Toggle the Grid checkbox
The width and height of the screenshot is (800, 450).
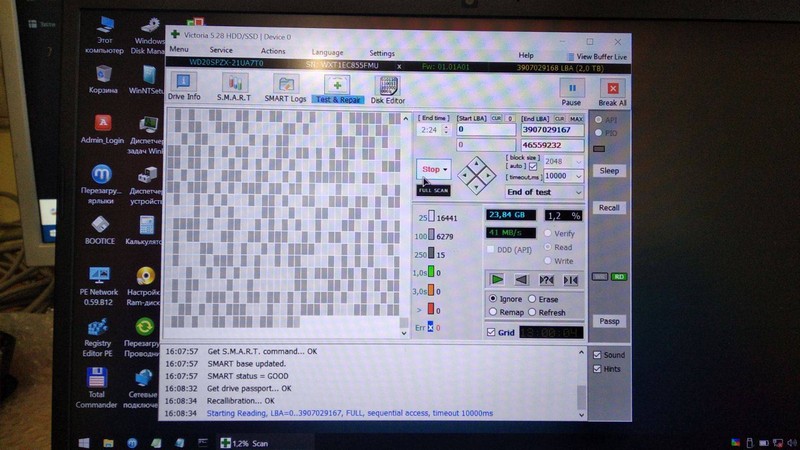[491, 332]
